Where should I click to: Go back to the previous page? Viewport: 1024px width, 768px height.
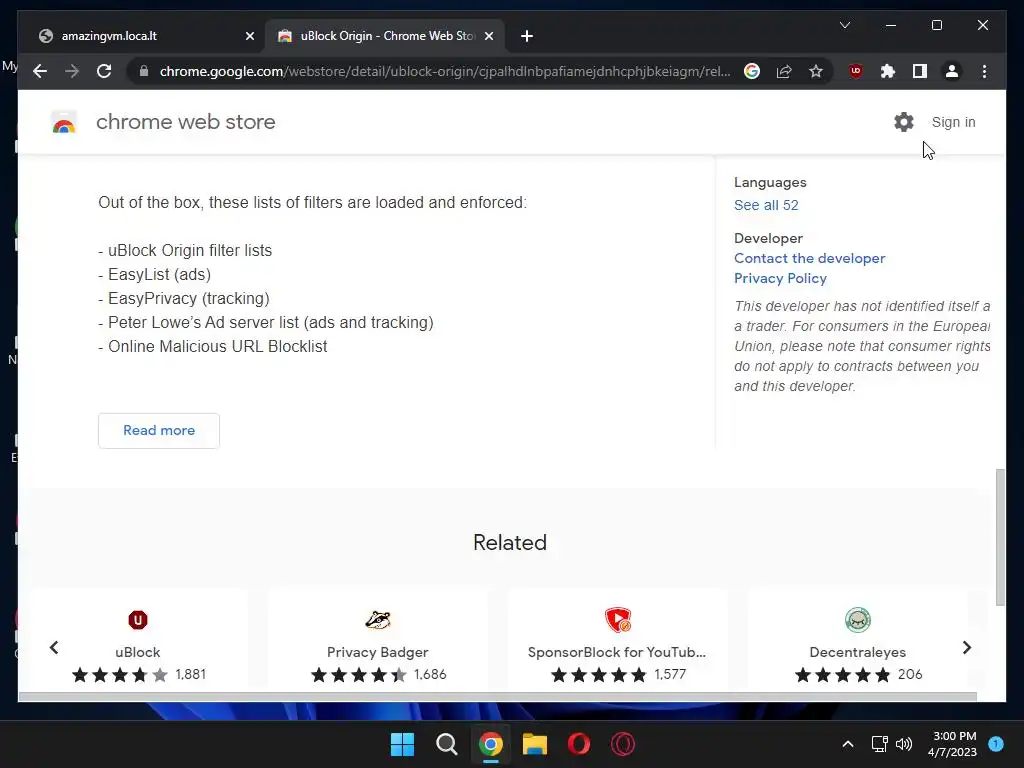click(40, 71)
